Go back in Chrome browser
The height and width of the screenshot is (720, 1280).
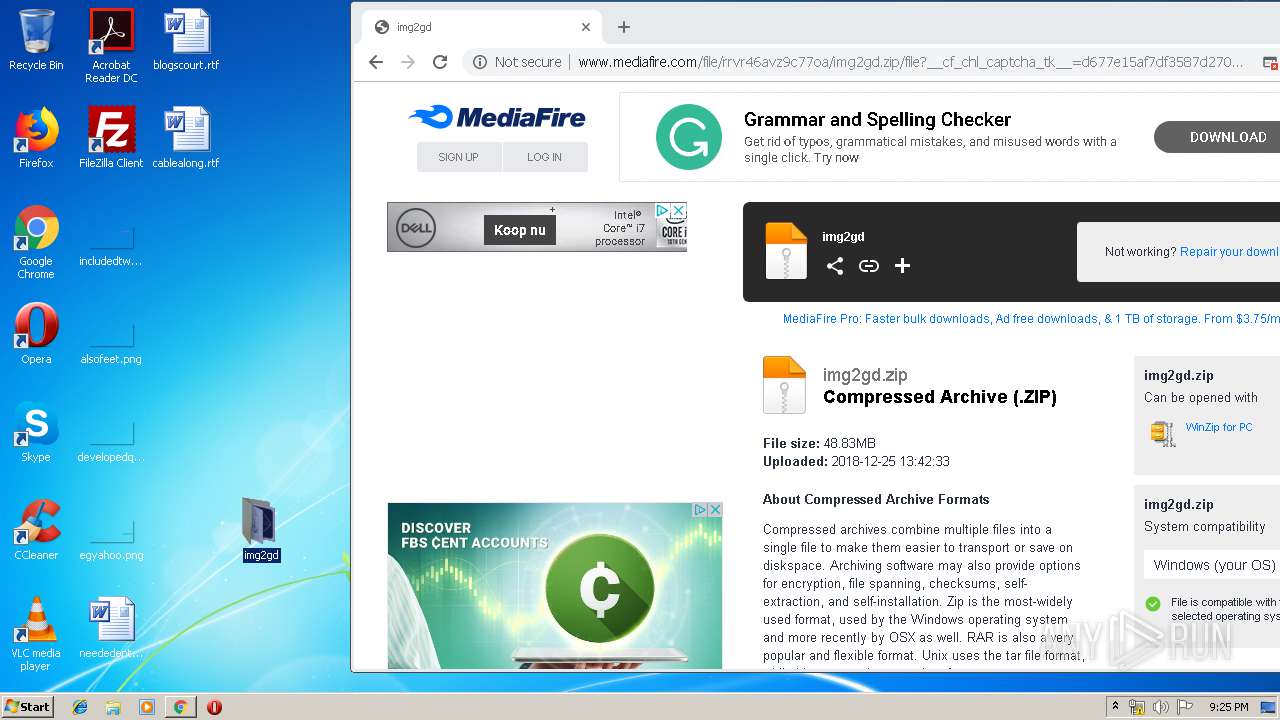click(376, 62)
